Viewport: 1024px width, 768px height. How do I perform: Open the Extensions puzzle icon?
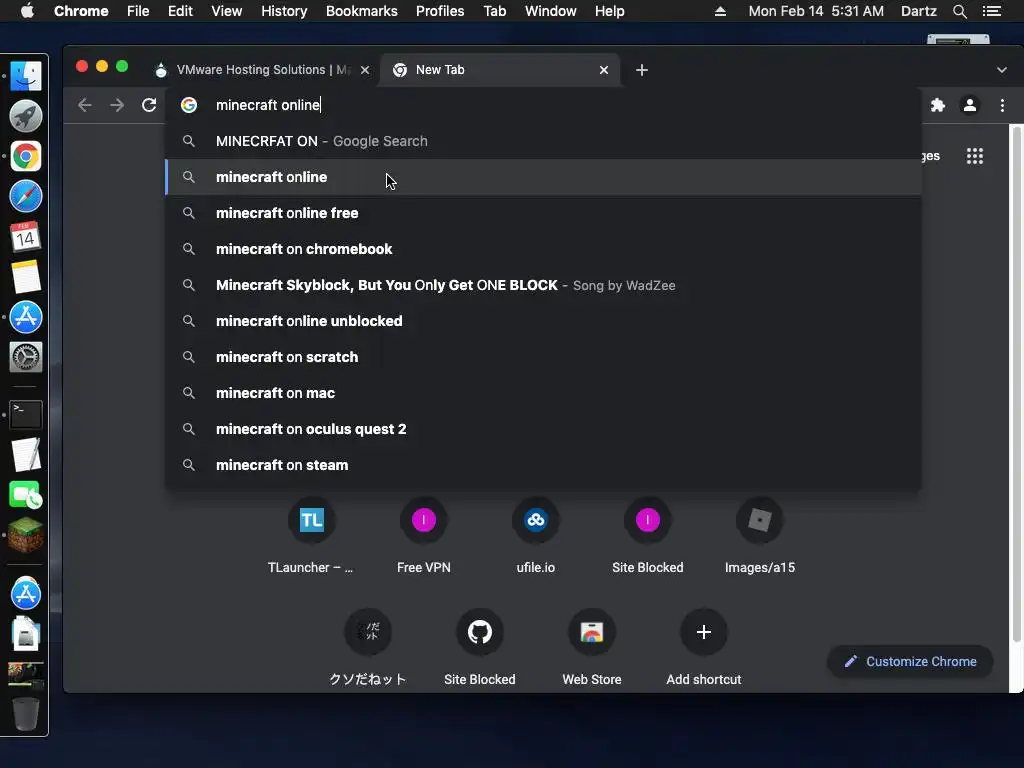(938, 105)
